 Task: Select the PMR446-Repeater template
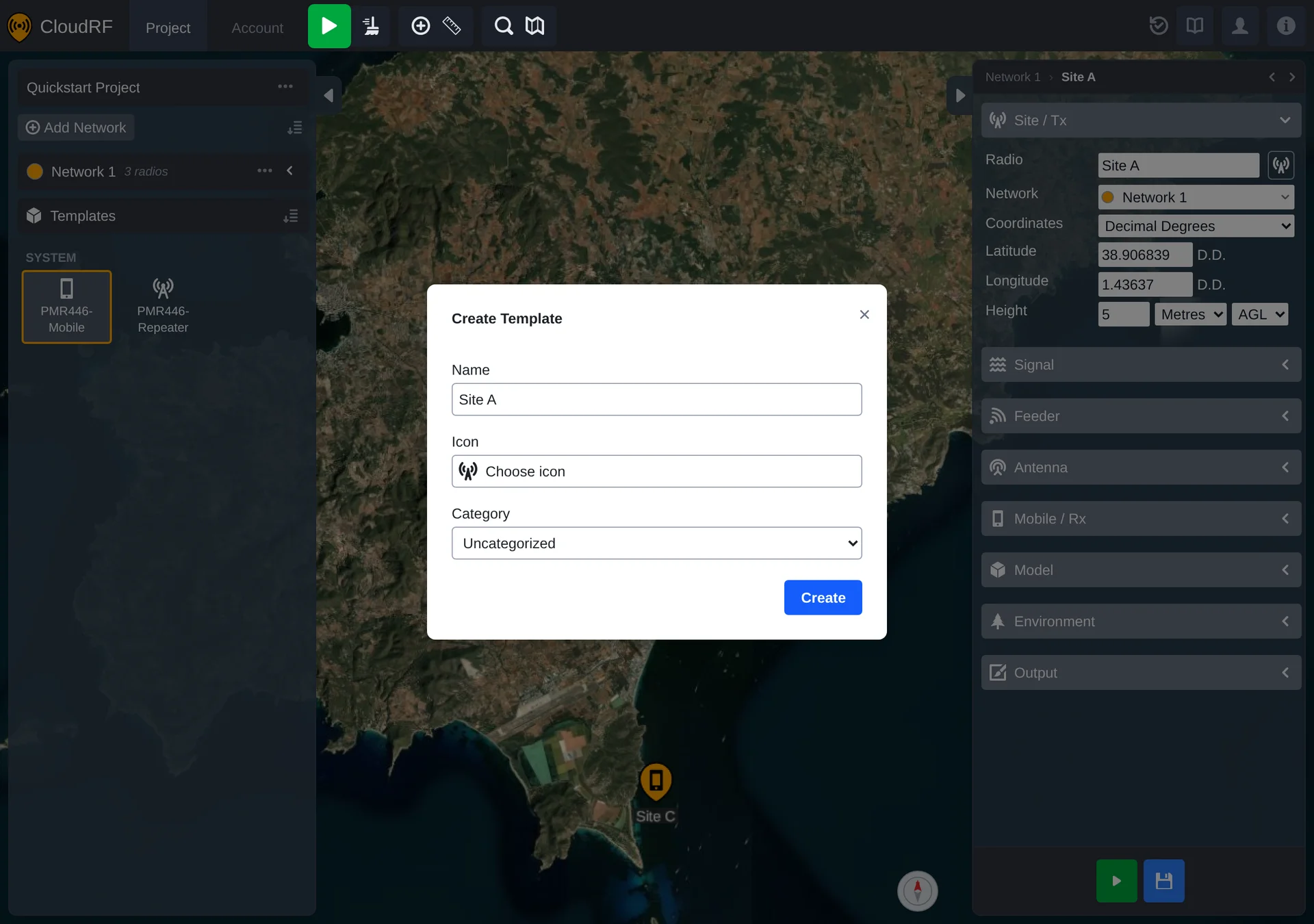coord(163,307)
